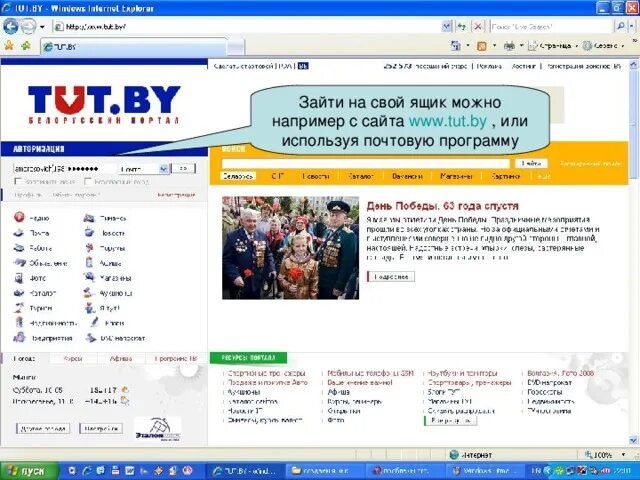This screenshot has height=480, width=640.
Task: Tick the second checkbox under the login form
Action: (87, 181)
